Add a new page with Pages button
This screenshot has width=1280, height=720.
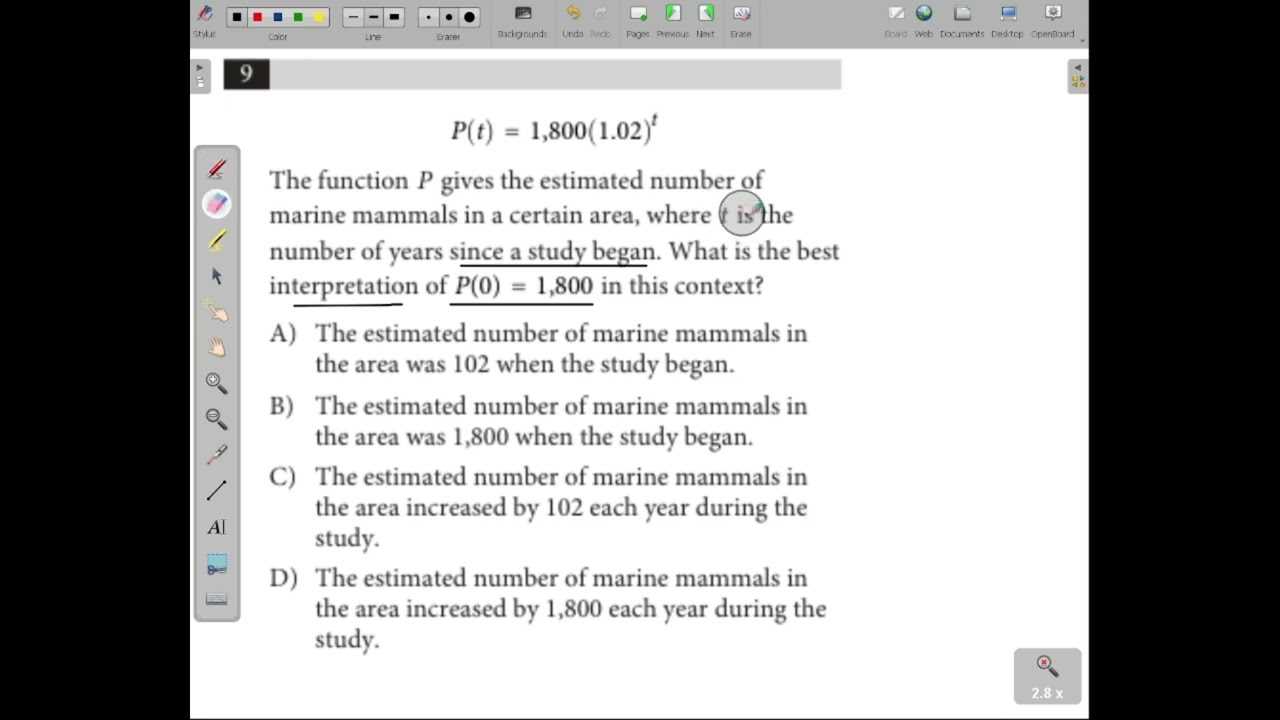[x=638, y=20]
